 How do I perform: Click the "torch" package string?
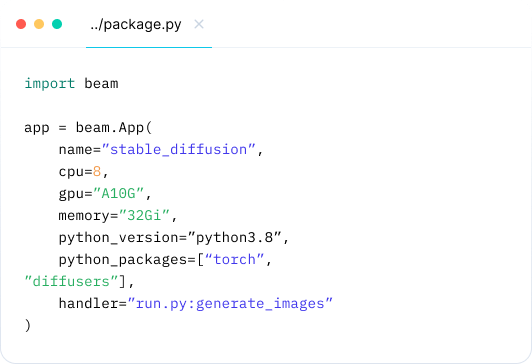tap(234, 260)
